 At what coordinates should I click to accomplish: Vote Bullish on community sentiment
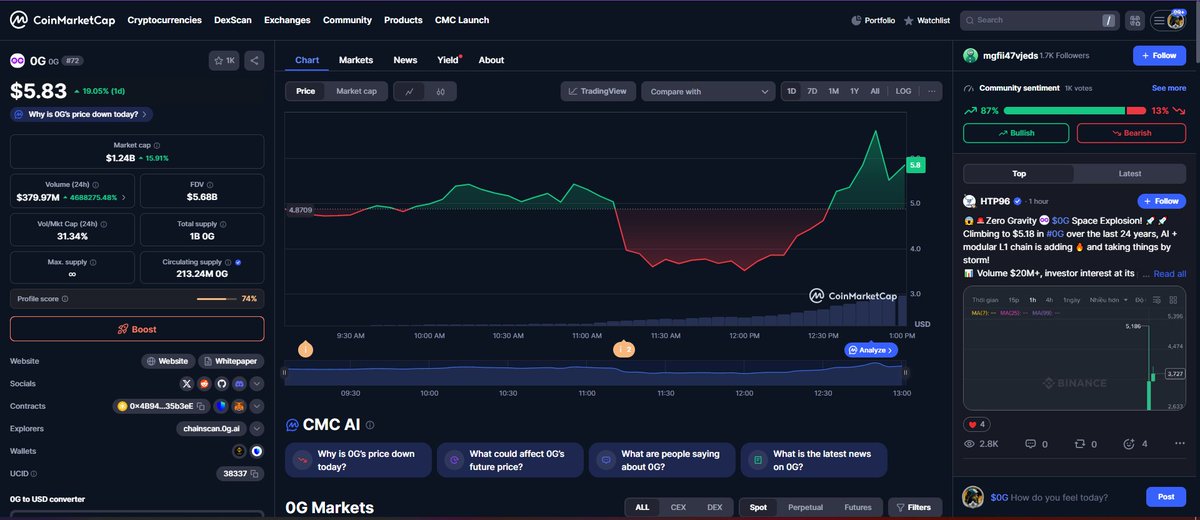tap(1016, 133)
